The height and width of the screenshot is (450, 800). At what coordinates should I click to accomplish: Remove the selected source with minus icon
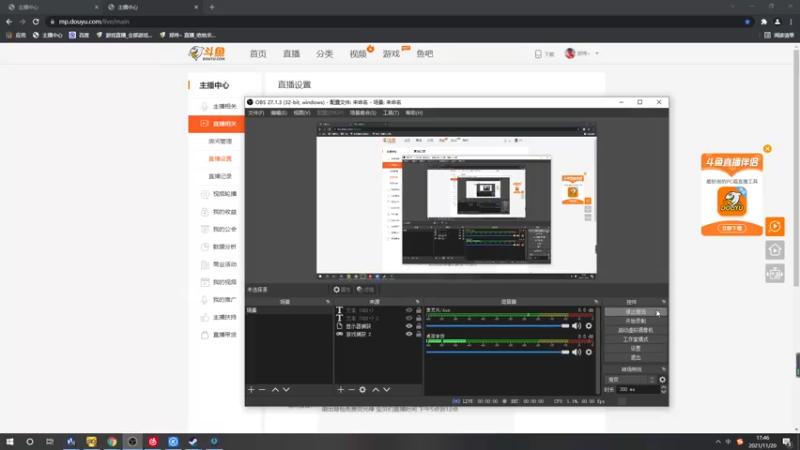pos(351,390)
